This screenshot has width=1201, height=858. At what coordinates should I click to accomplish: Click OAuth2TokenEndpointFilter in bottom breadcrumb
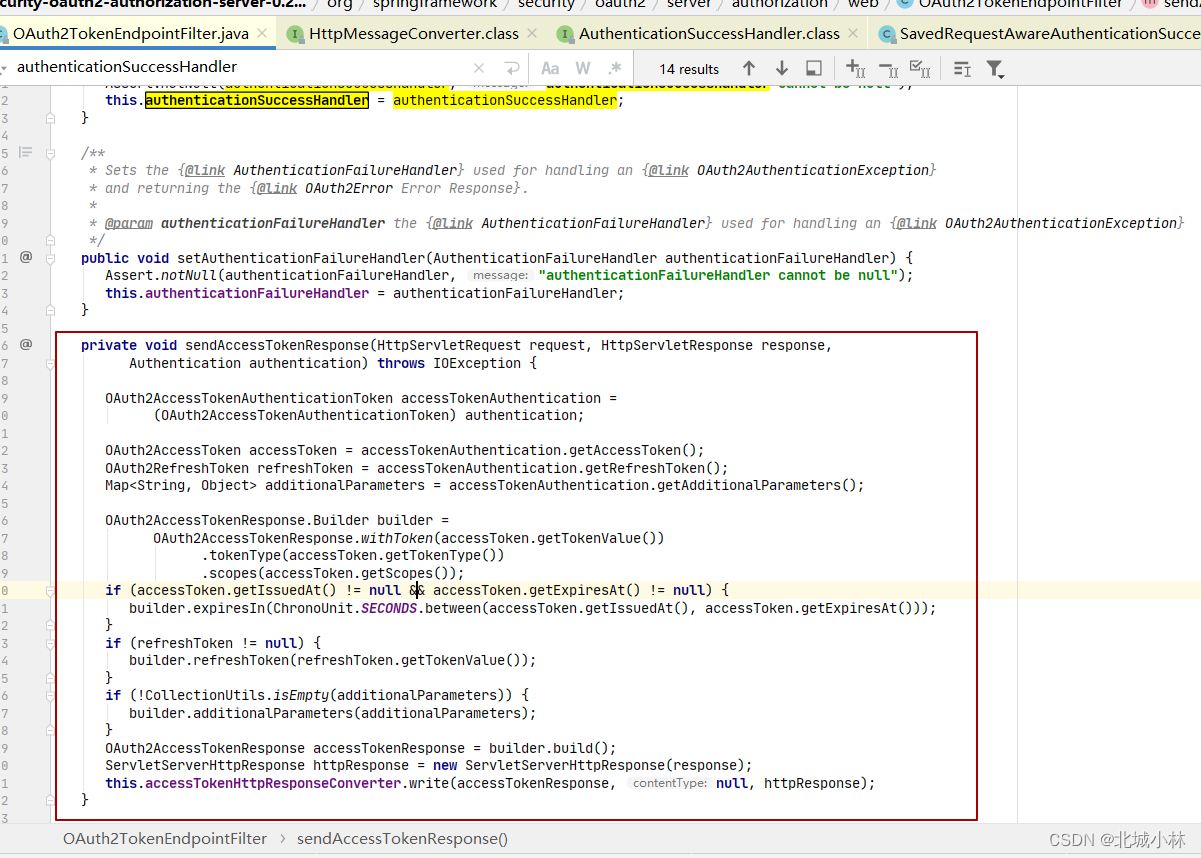(165, 839)
